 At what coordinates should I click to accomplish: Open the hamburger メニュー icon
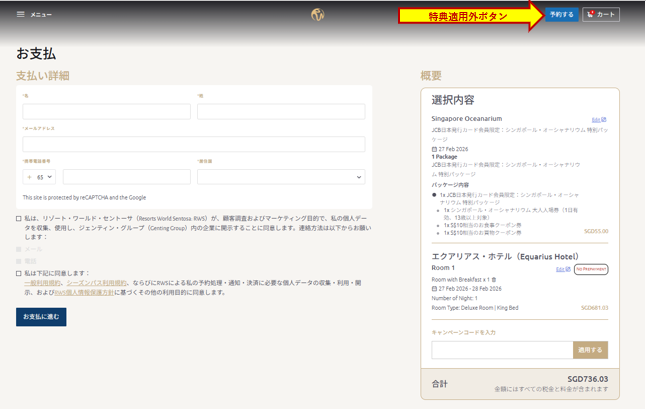[21, 15]
